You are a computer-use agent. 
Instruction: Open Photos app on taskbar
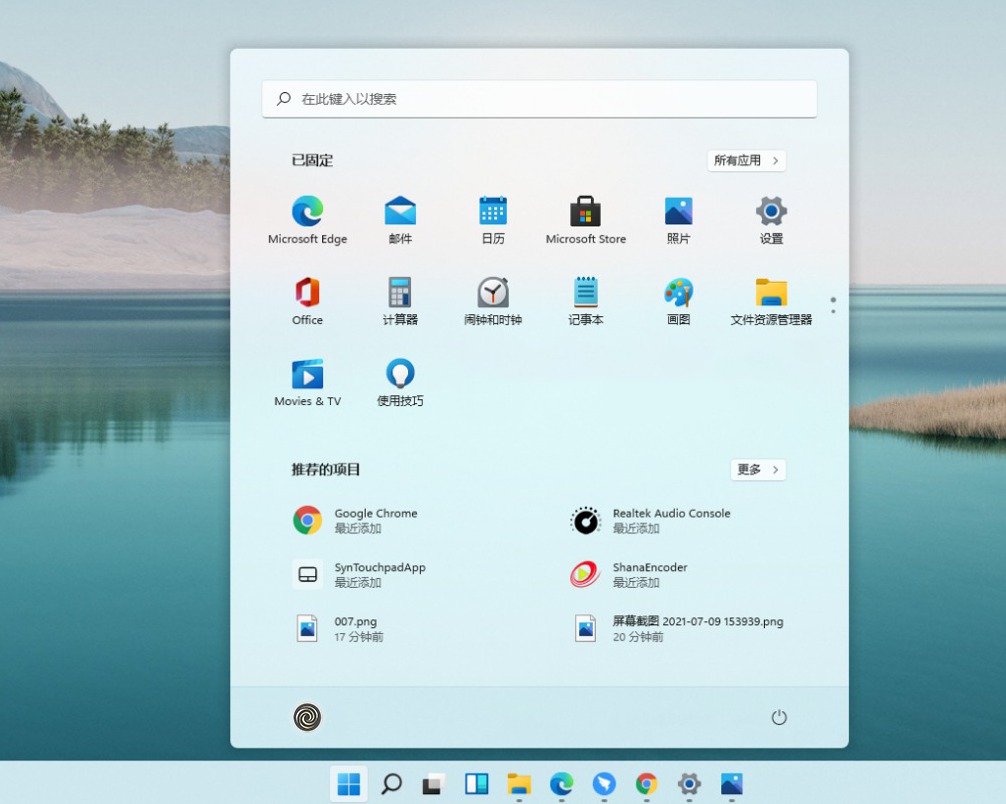pyautogui.click(x=731, y=783)
